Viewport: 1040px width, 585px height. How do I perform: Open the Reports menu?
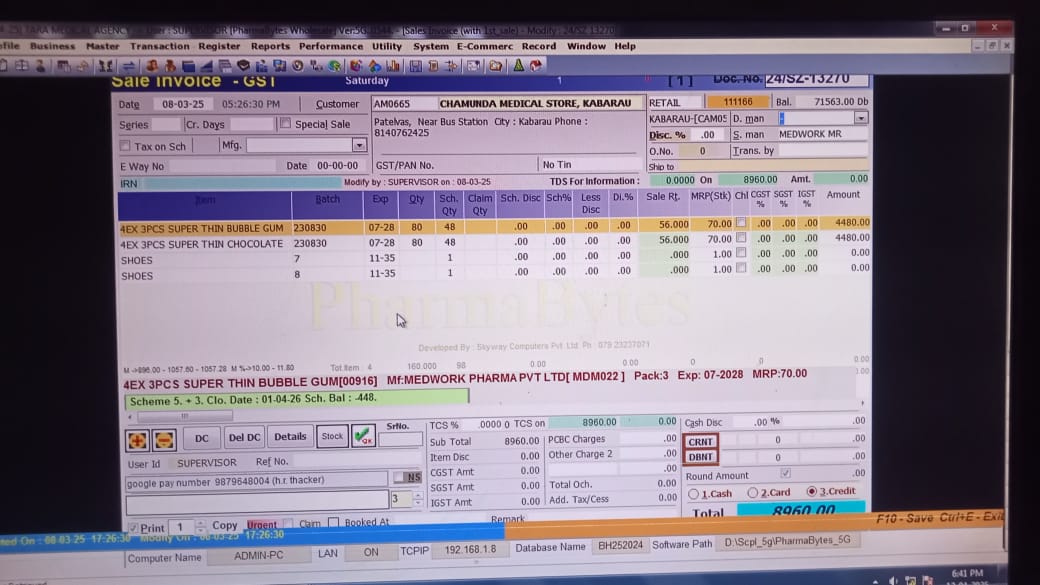click(x=270, y=46)
